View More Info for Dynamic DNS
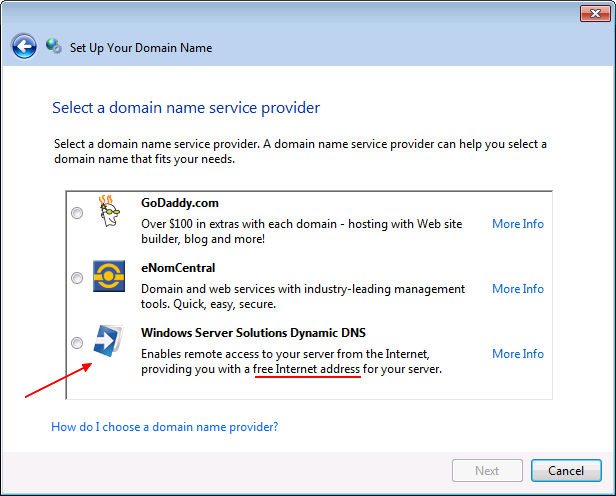The width and height of the screenshot is (616, 496). 517,354
